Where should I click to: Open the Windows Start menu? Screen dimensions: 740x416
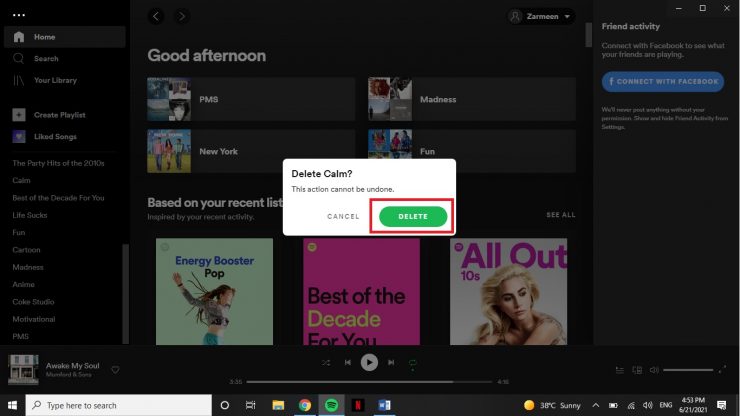[12, 405]
